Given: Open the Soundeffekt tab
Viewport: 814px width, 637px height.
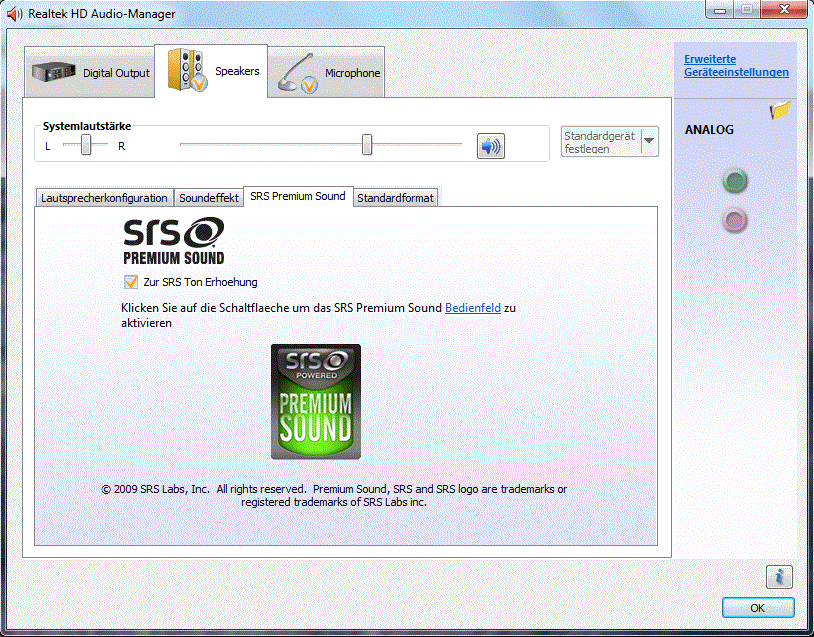Looking at the screenshot, I should tap(209, 198).
